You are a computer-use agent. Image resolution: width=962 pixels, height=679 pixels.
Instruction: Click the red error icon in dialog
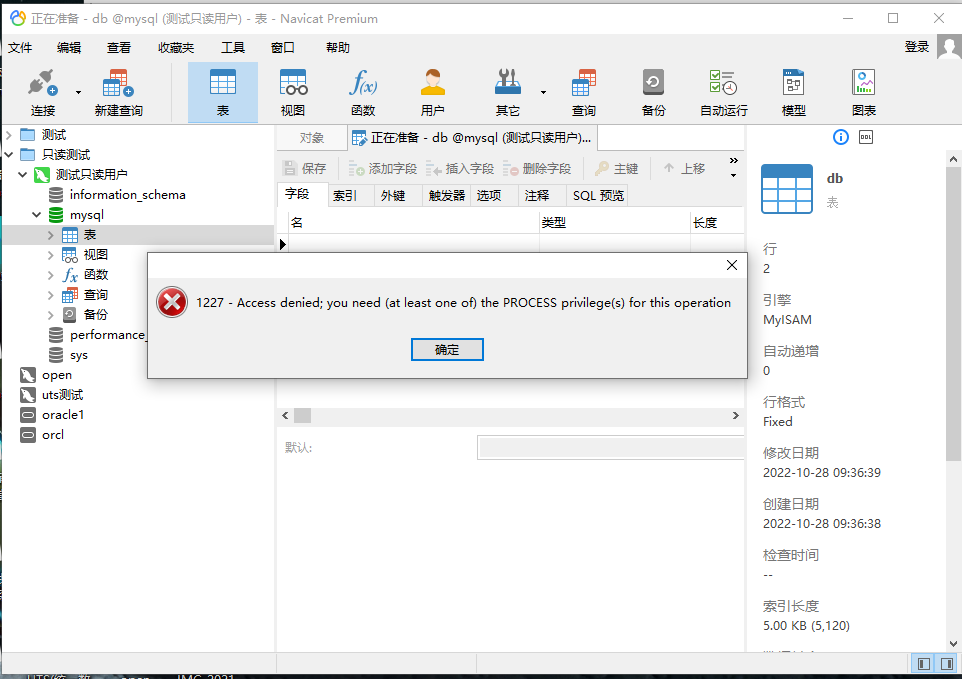pyautogui.click(x=172, y=302)
